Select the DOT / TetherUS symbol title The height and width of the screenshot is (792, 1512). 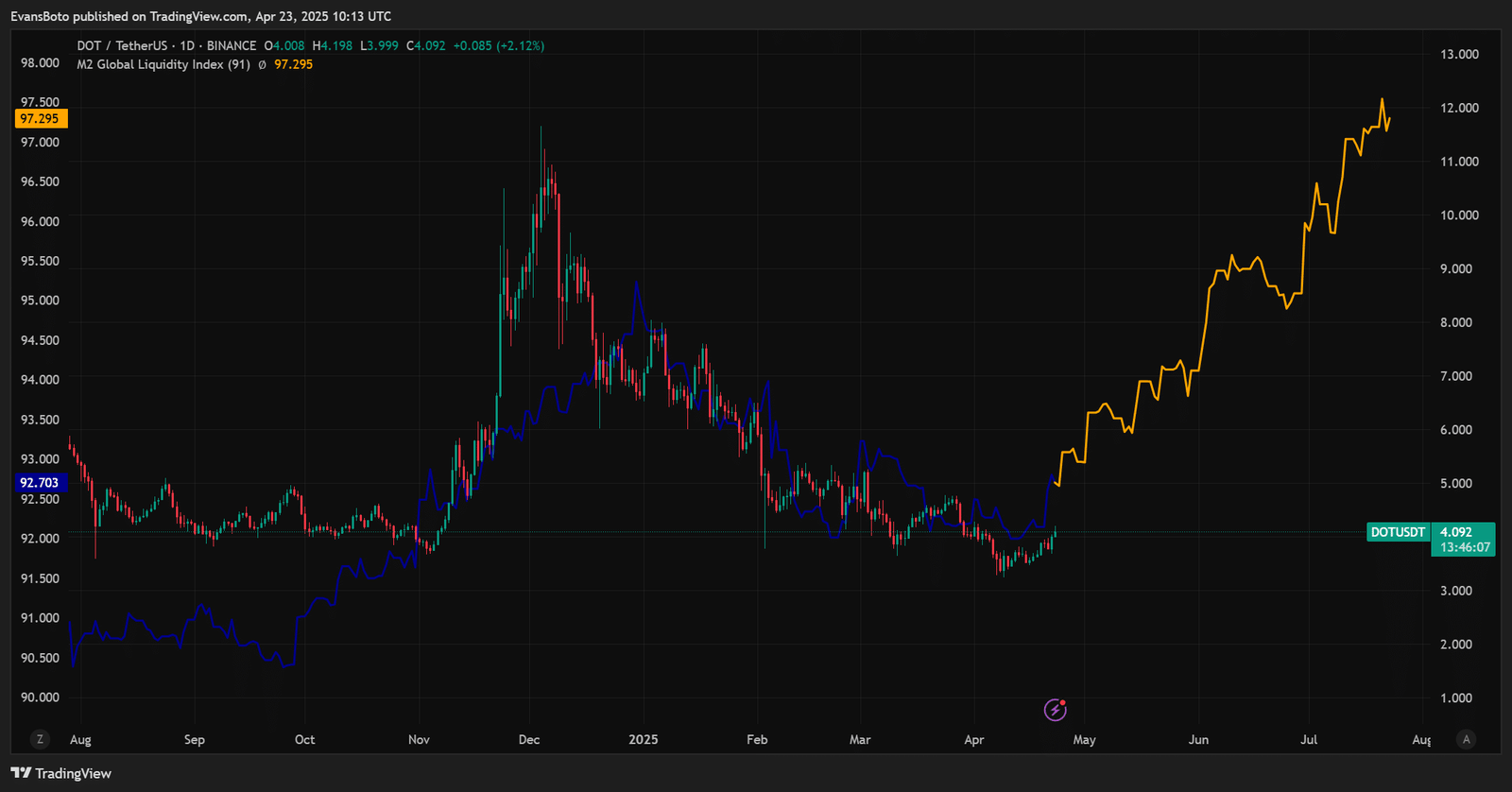tap(122, 45)
